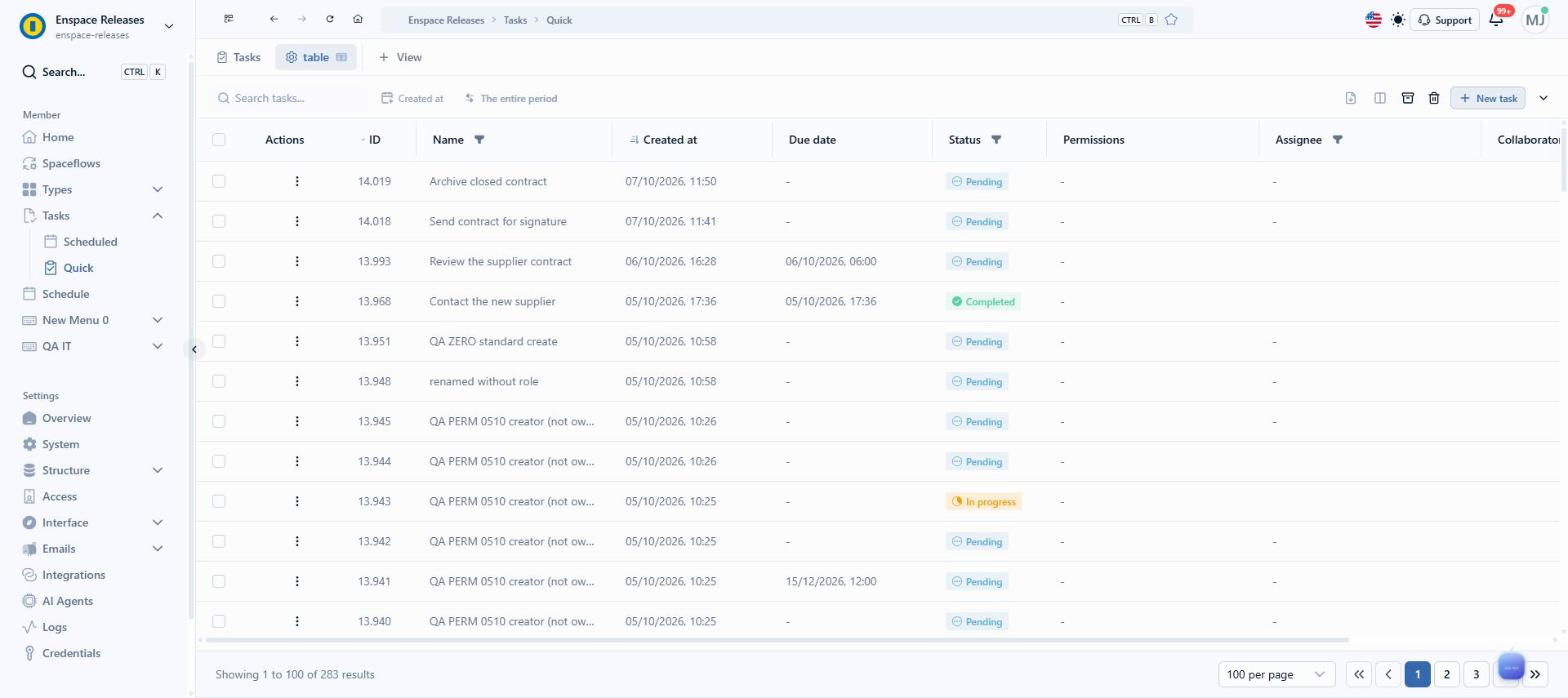Filter the Status column
1568x698 pixels.
[996, 140]
